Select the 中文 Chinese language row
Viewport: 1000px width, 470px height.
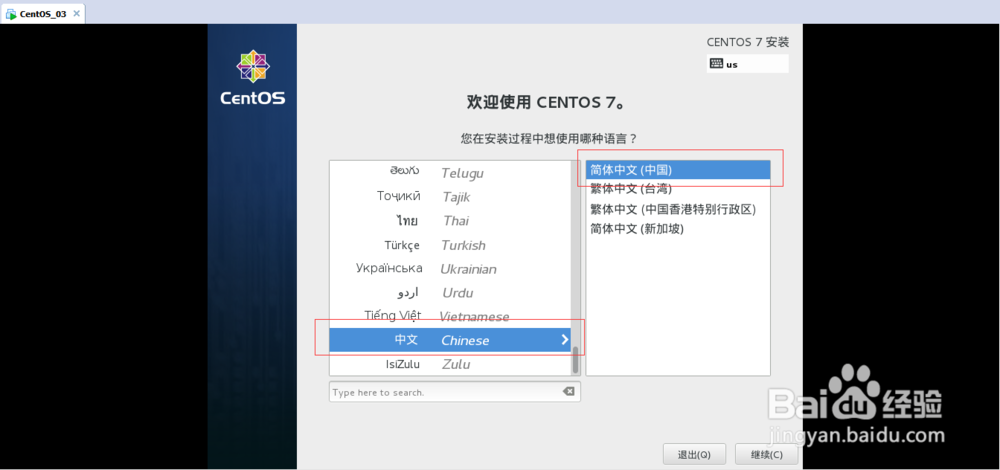pyautogui.click(x=450, y=340)
